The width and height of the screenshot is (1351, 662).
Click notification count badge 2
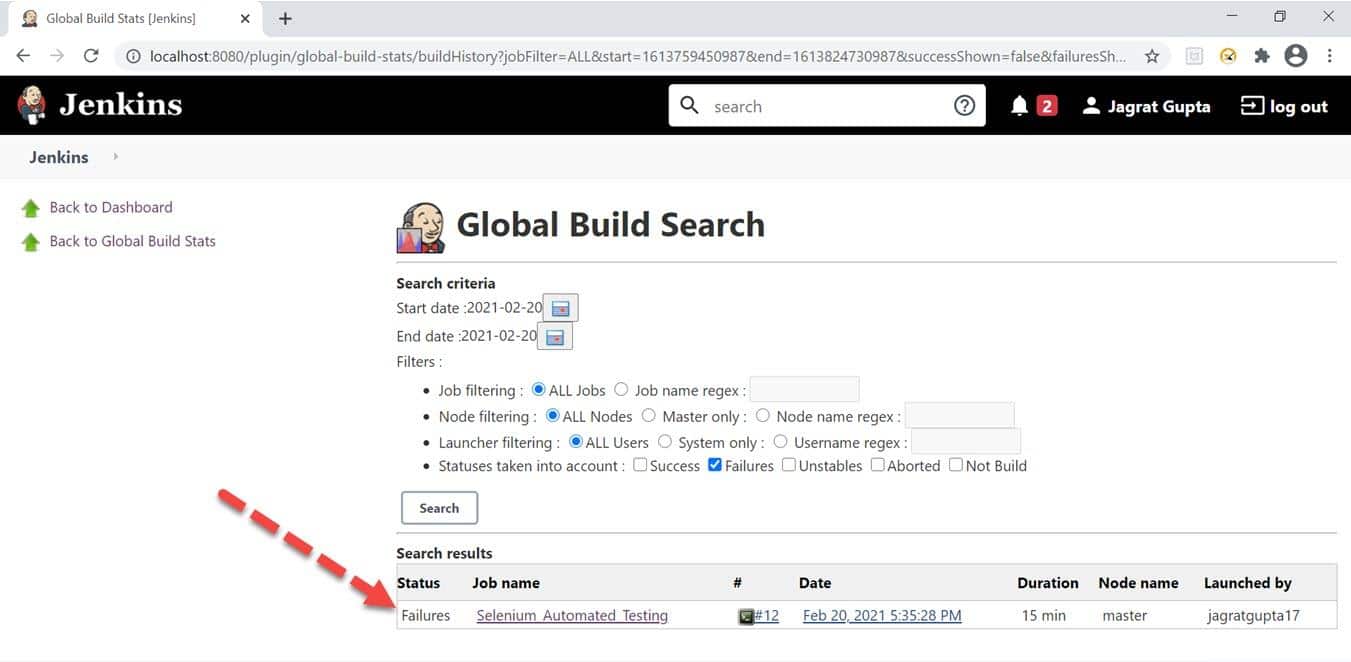1047,106
